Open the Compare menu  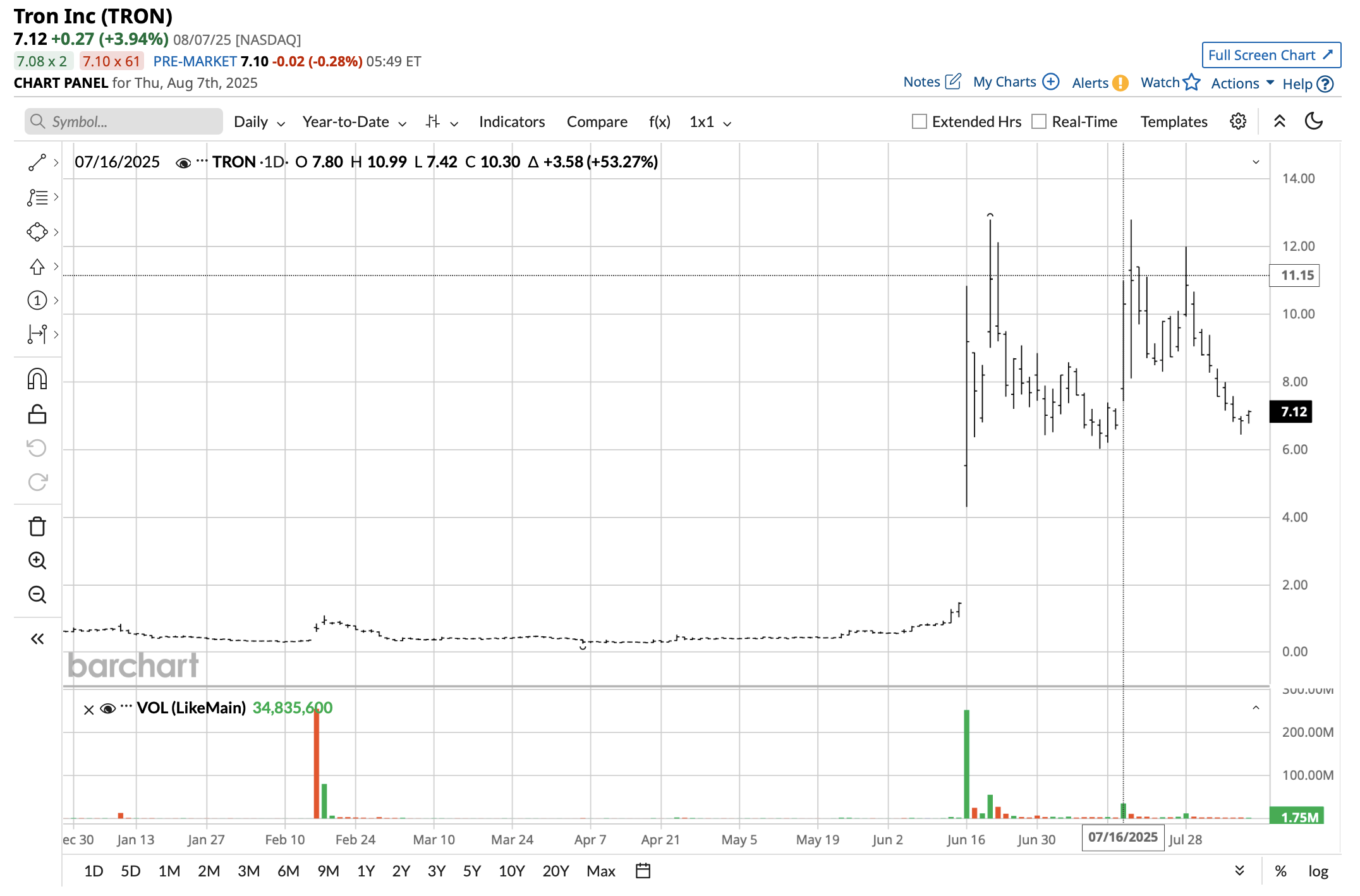pos(597,122)
